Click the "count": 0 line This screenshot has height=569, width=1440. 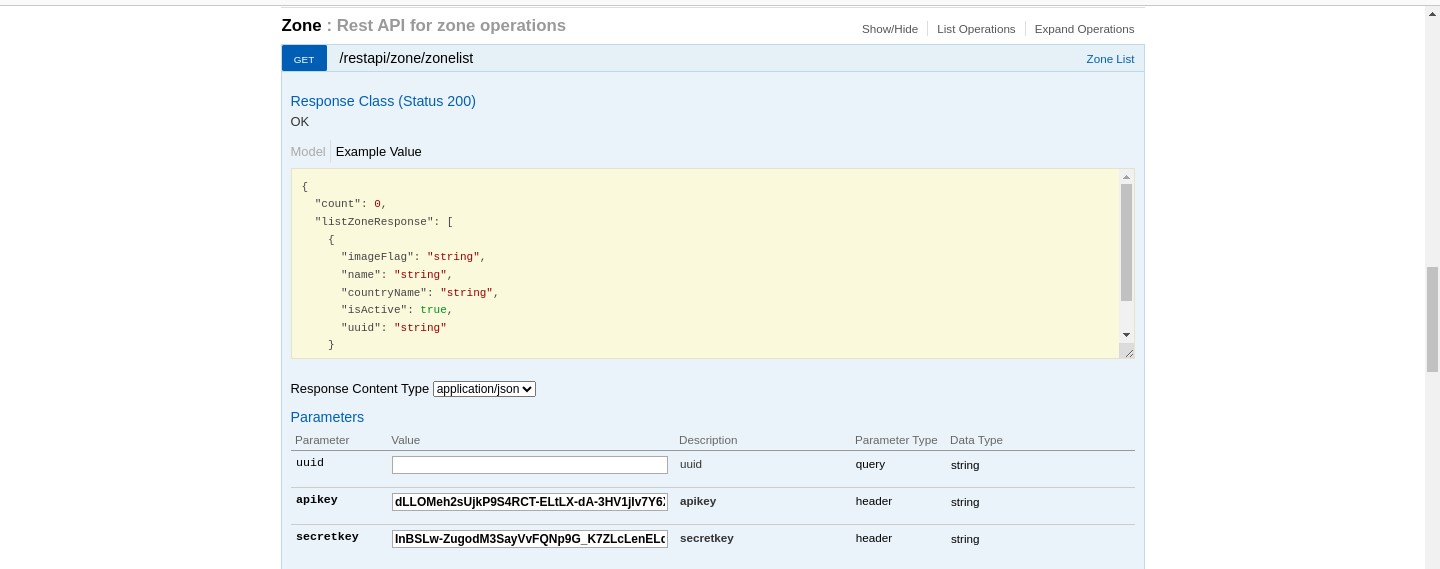[x=351, y=204]
